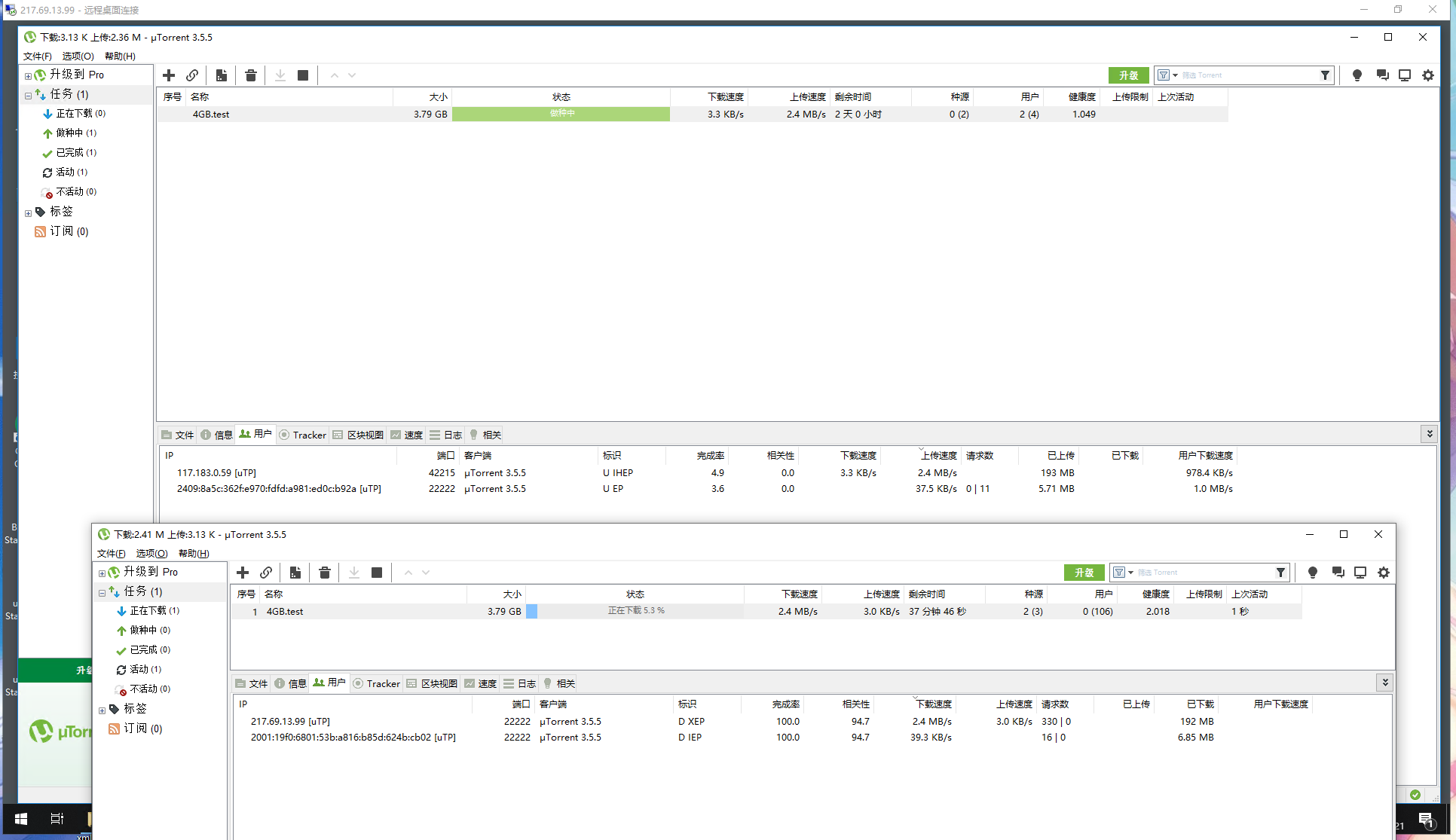Open Preferences gear icon in seeding window

coord(1427,75)
